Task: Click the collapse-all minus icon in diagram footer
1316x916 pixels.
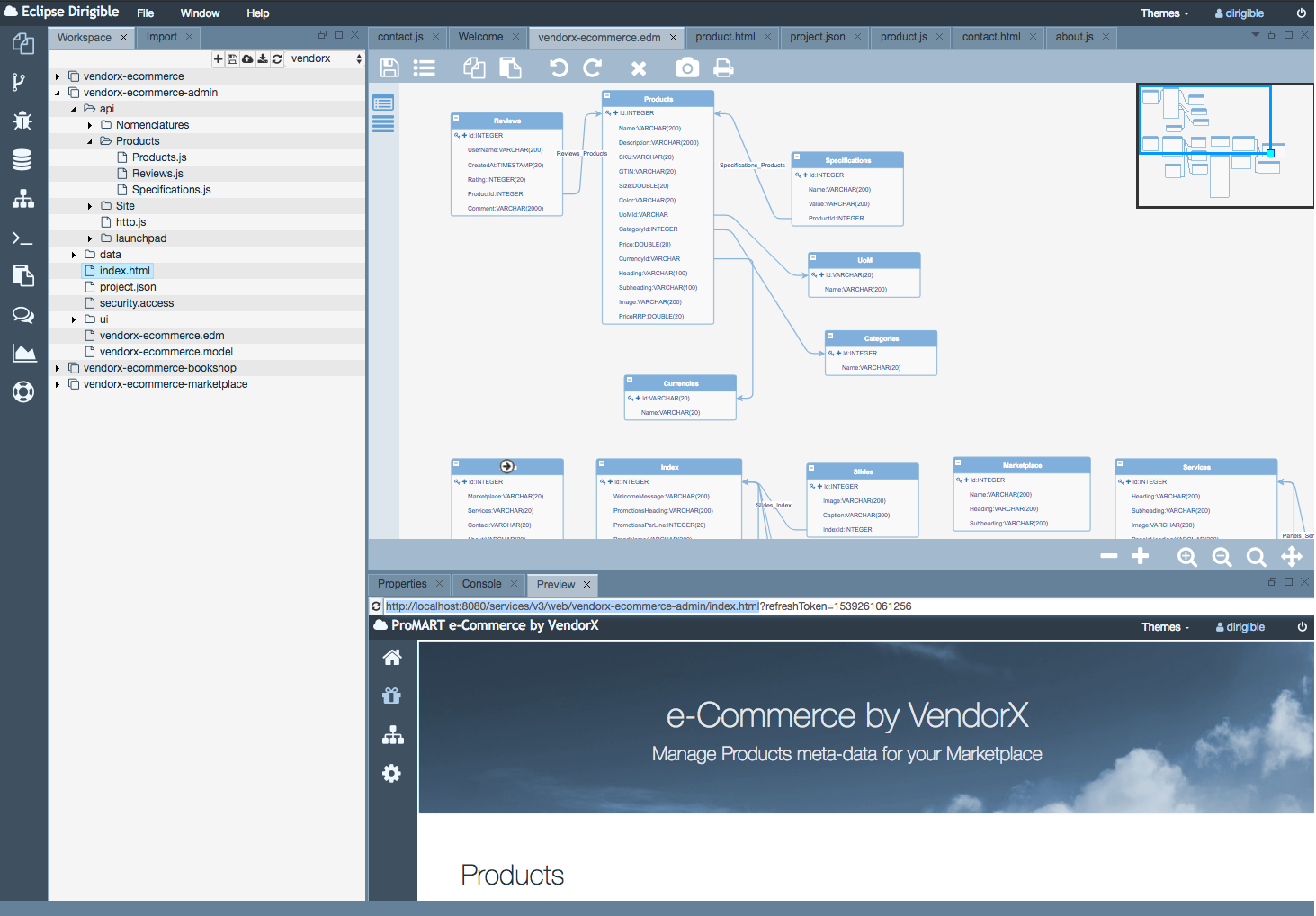Action: coord(1109,556)
